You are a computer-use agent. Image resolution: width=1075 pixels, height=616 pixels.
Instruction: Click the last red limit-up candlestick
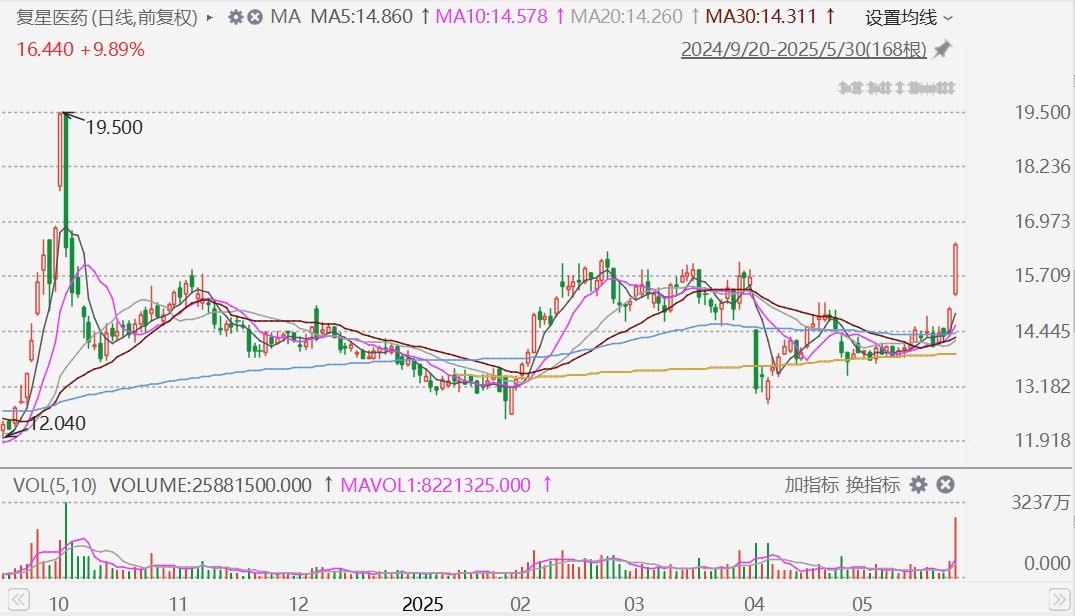click(956, 269)
